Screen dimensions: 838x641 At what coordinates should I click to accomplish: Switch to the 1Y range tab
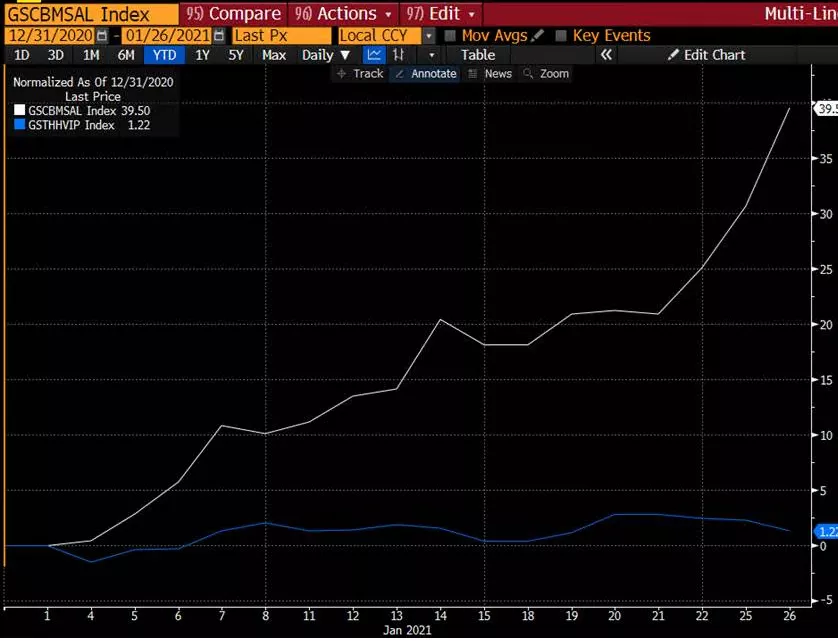[x=202, y=55]
